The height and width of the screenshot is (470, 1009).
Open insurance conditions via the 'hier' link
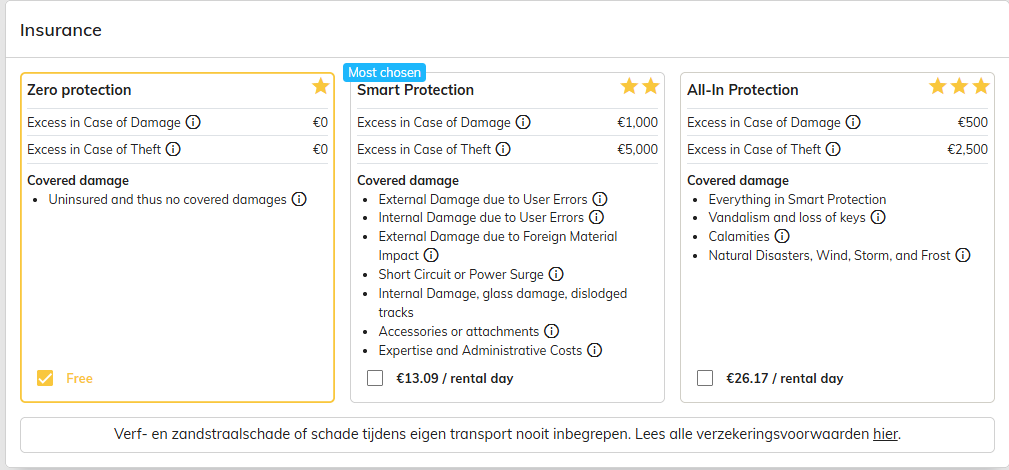tap(885, 435)
